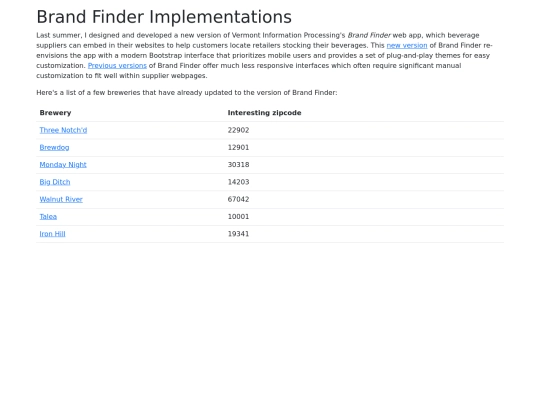Open the Talea brewery link
540x405 pixels.
(x=48, y=216)
